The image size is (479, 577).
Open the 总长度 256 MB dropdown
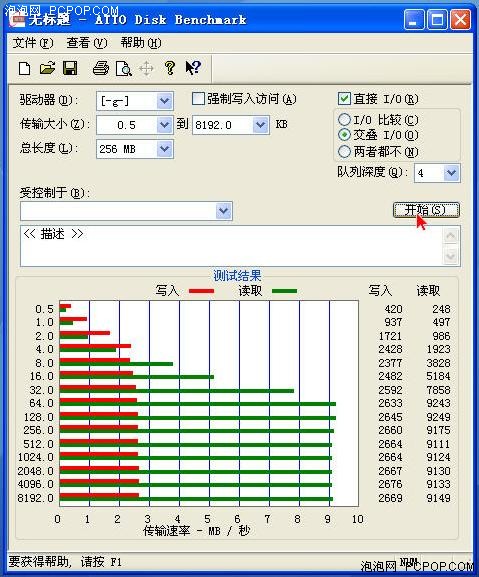[164, 149]
